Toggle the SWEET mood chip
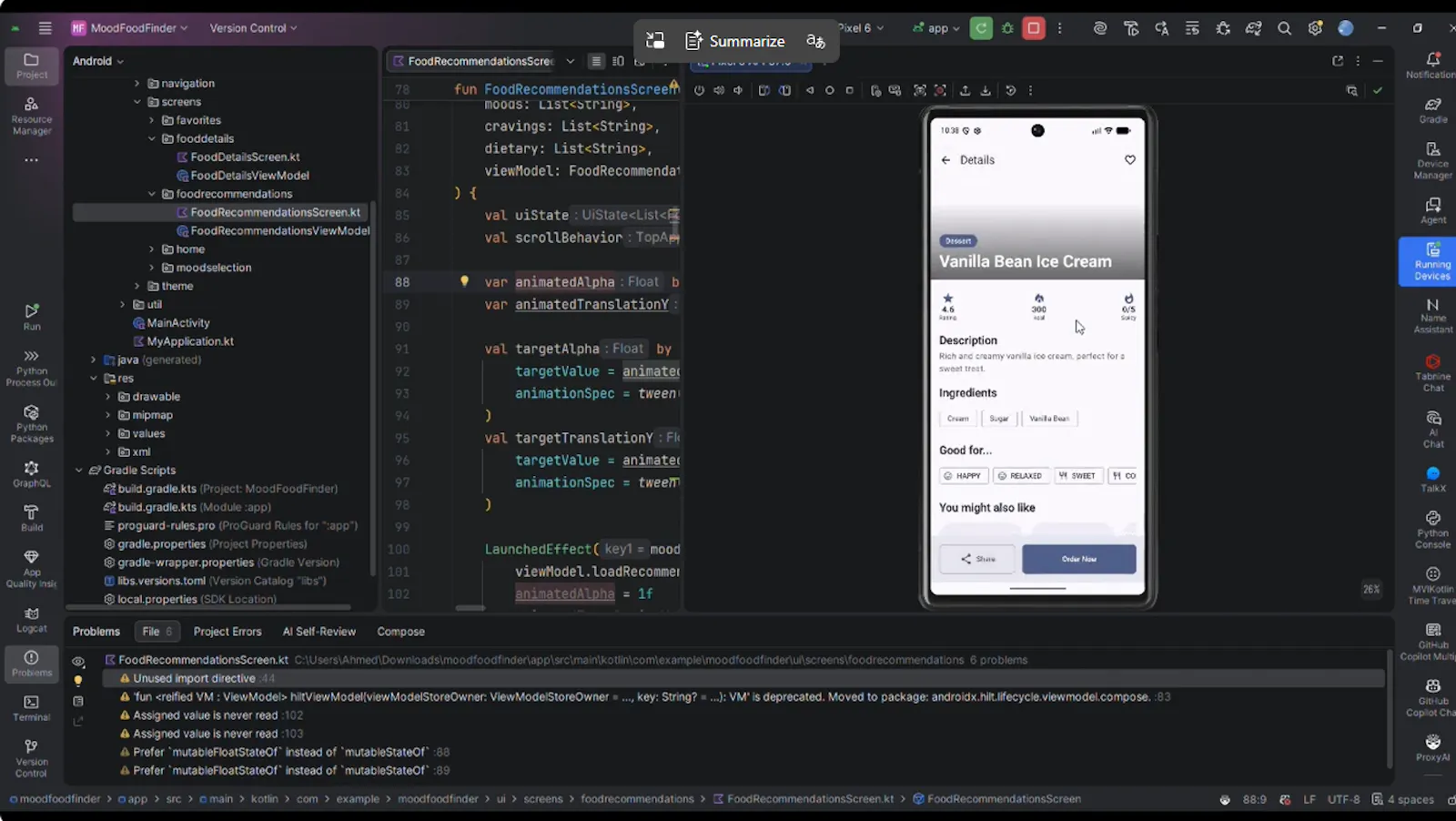 1078,475
